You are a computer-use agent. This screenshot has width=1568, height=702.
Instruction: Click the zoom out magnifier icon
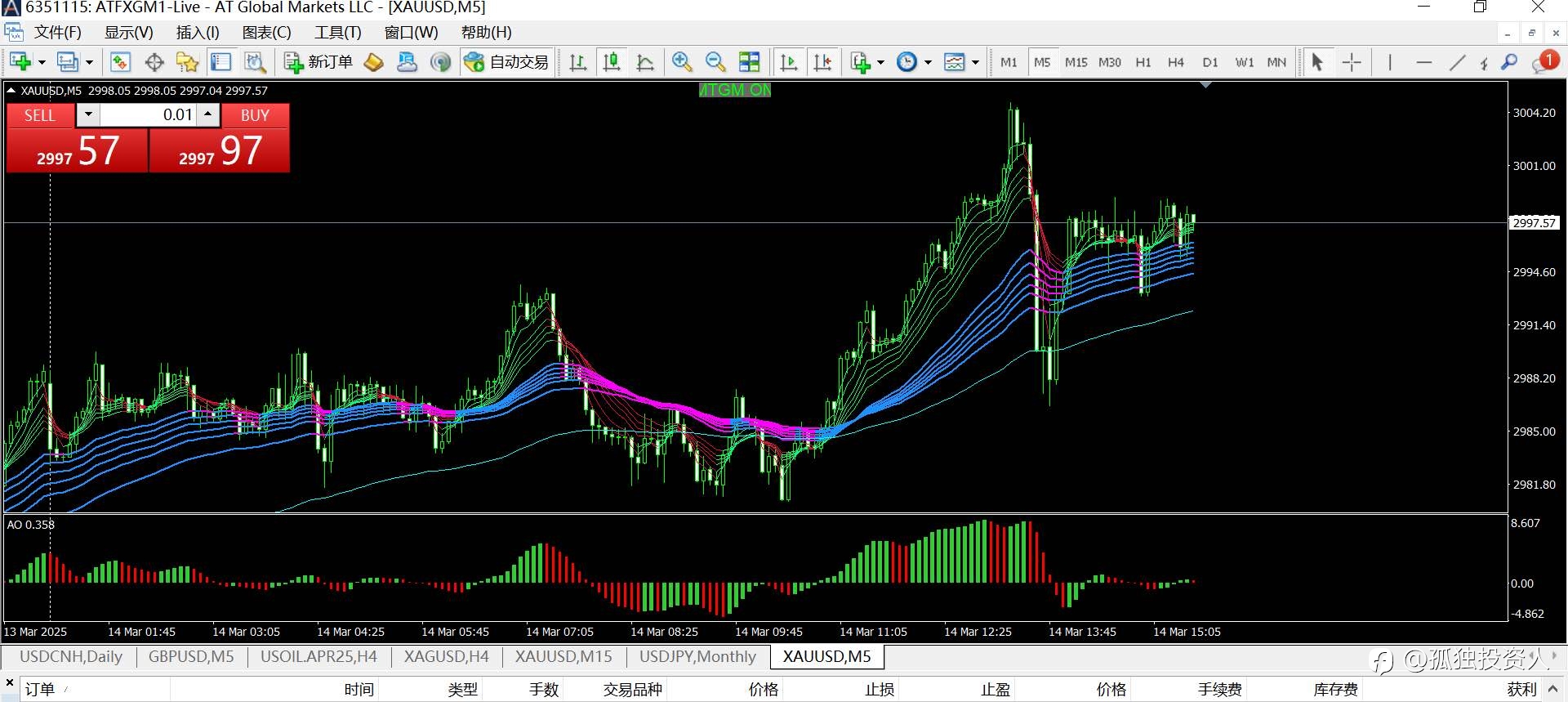coord(715,62)
